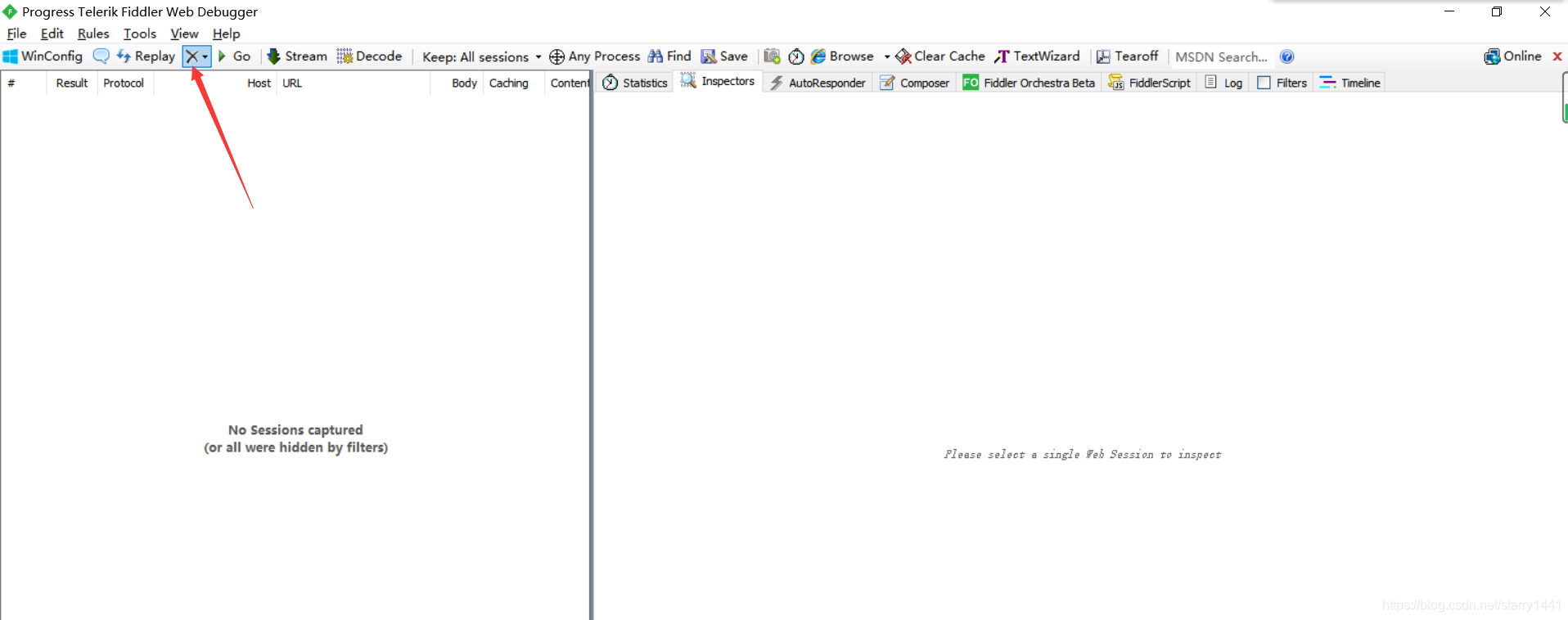Sort by the Host column header
The height and width of the screenshot is (620, 1568).
pos(215,83)
